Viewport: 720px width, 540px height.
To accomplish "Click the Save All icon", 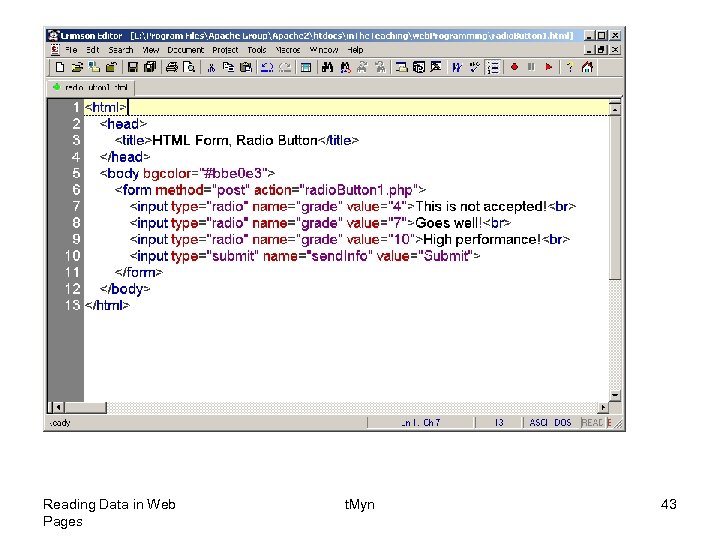I will [150, 67].
